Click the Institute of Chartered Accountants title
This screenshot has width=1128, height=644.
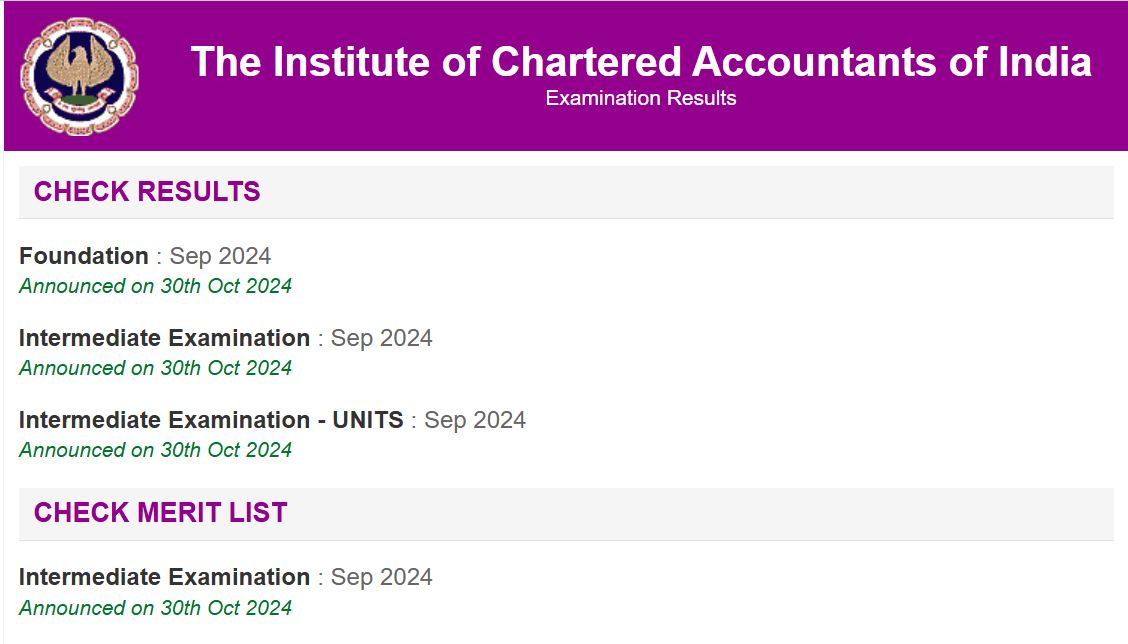[x=640, y=61]
